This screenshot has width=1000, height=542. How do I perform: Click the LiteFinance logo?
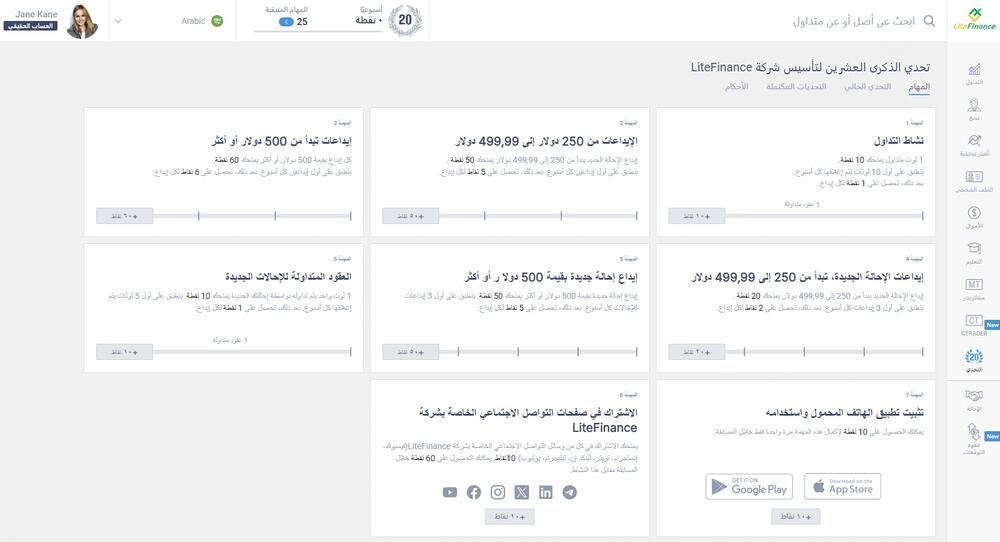tap(974, 19)
